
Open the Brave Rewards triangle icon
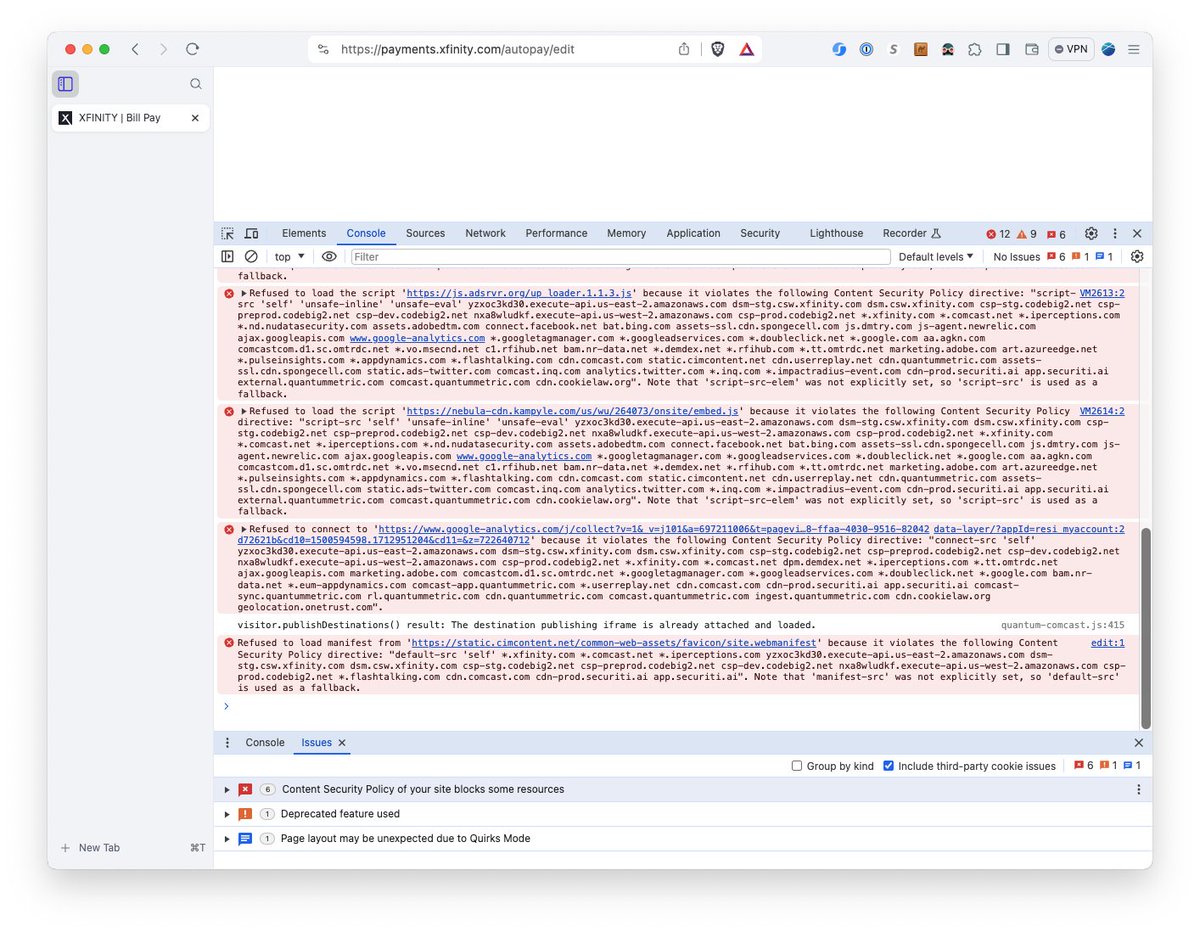tap(746, 49)
